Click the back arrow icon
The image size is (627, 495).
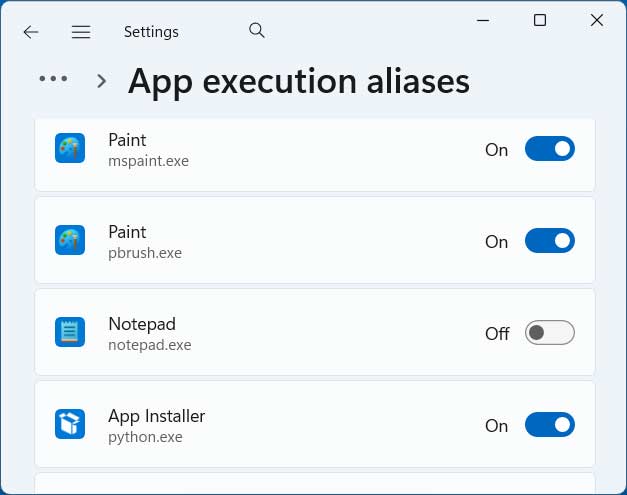[x=31, y=32]
